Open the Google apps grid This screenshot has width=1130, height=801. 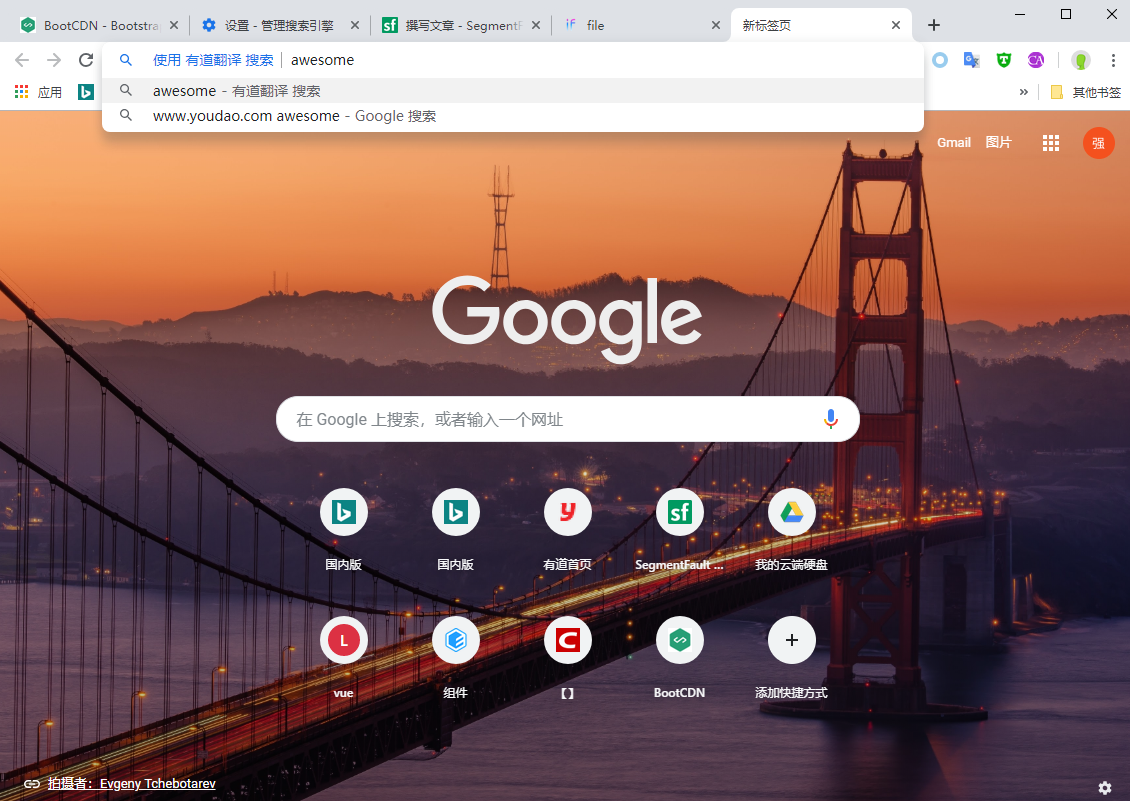pyautogui.click(x=1050, y=143)
